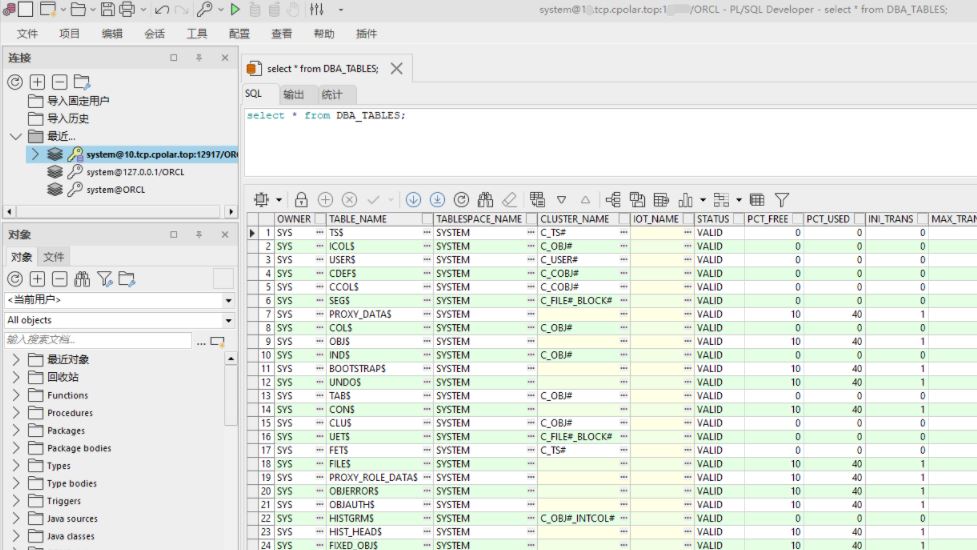Image resolution: width=977 pixels, height=550 pixels.
Task: Expand the Functions folder in object tree
Action: 16,395
